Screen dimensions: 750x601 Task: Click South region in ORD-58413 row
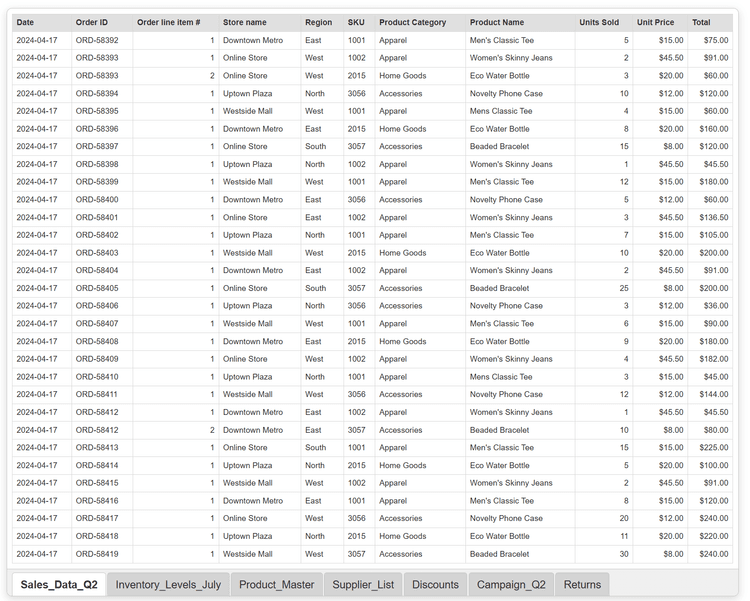point(322,447)
